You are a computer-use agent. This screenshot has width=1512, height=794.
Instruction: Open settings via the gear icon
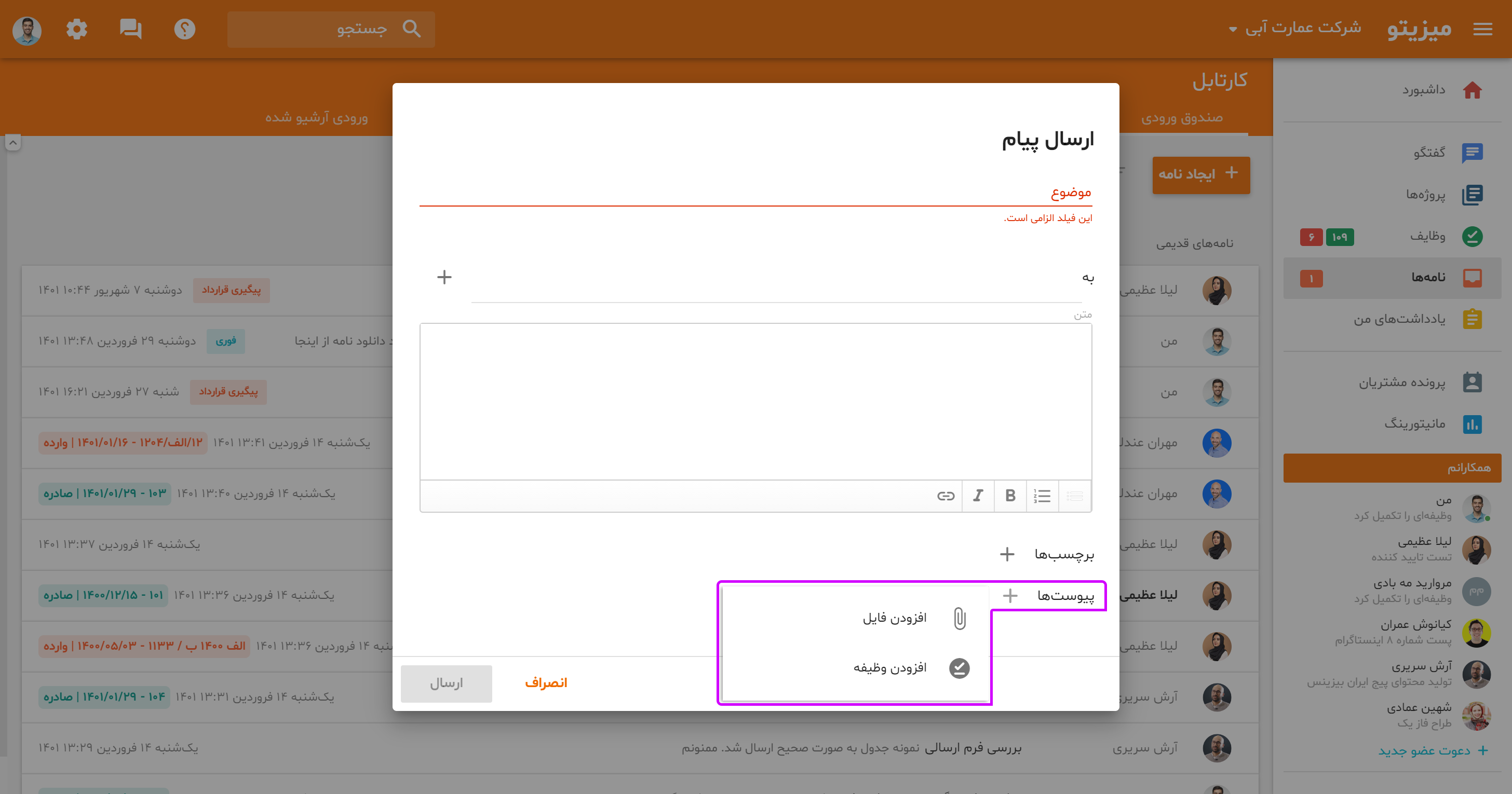77,29
